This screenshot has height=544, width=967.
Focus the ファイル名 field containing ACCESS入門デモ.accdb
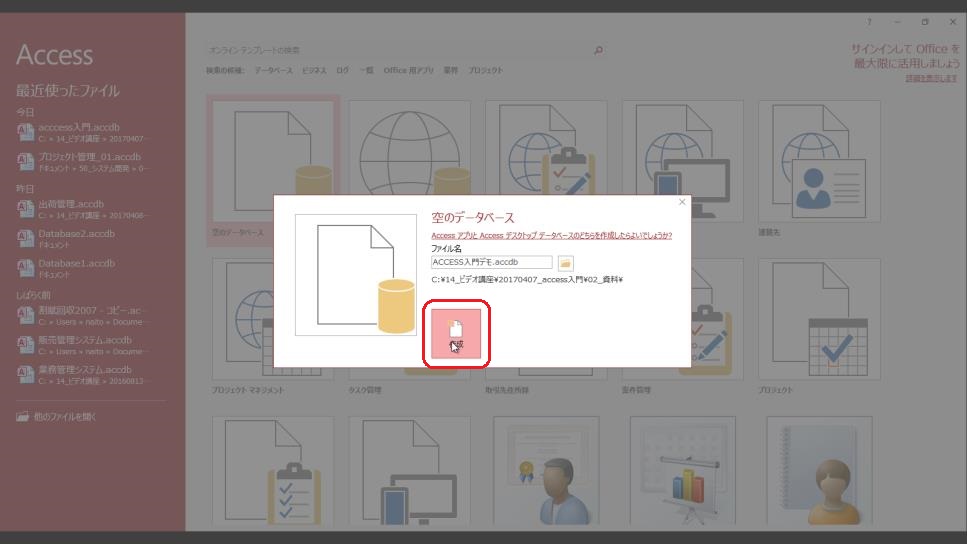coord(492,262)
